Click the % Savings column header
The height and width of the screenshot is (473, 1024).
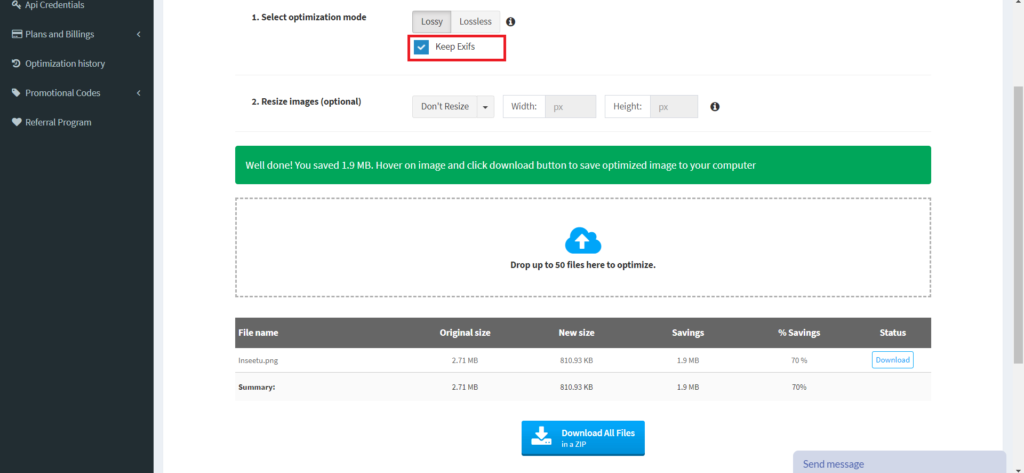click(799, 333)
